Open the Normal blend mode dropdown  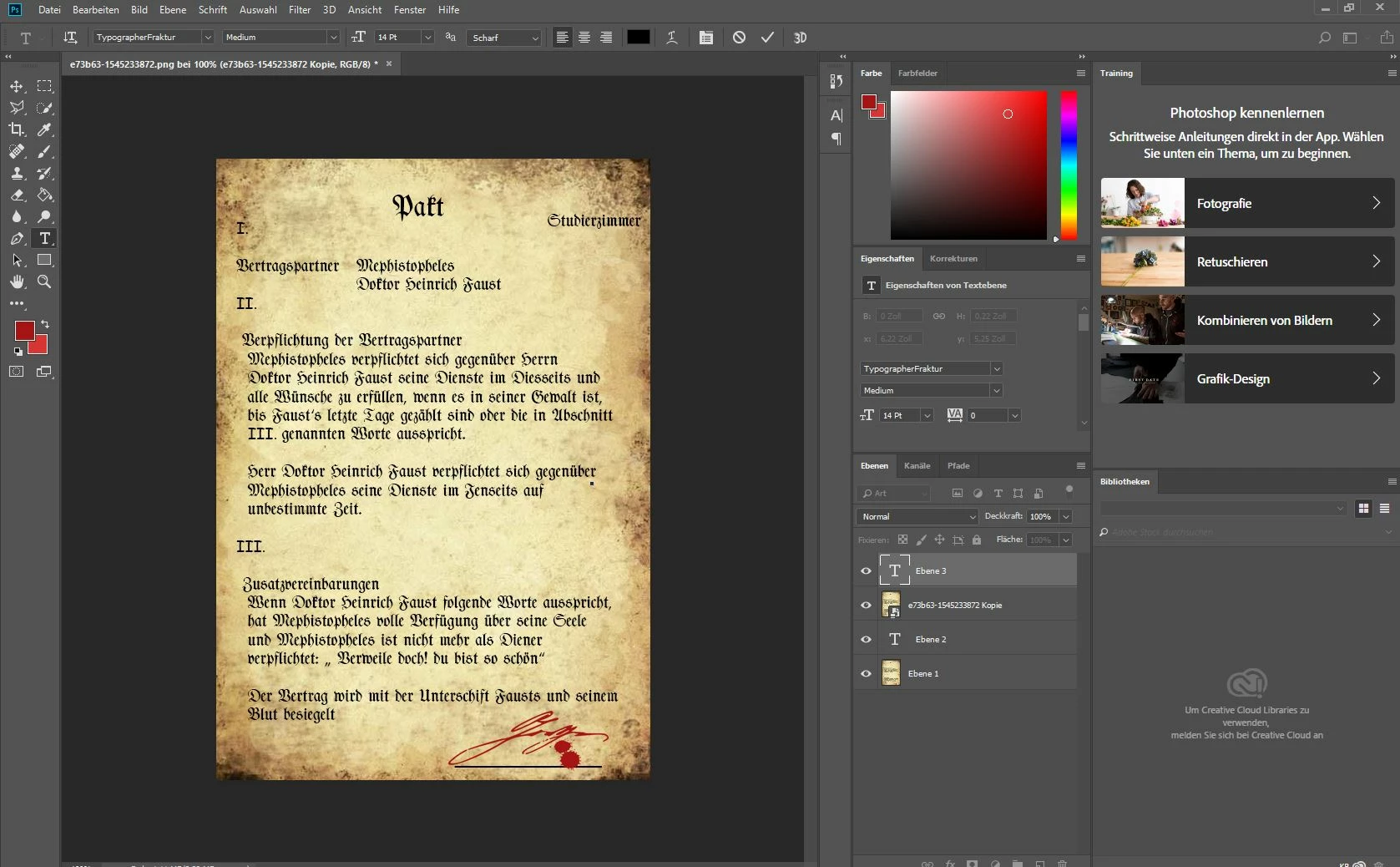point(917,517)
